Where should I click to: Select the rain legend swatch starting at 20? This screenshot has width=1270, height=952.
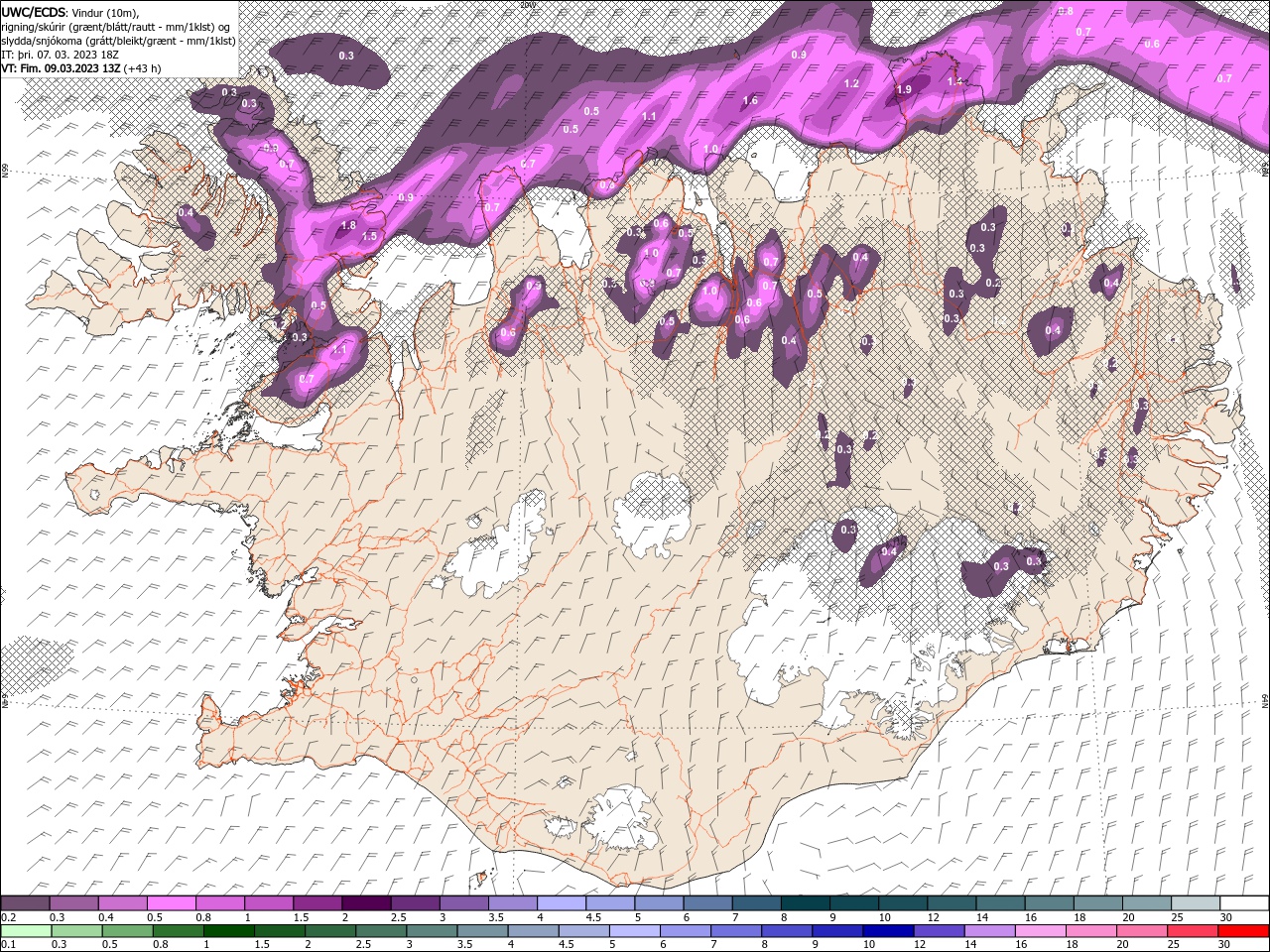point(1142,931)
